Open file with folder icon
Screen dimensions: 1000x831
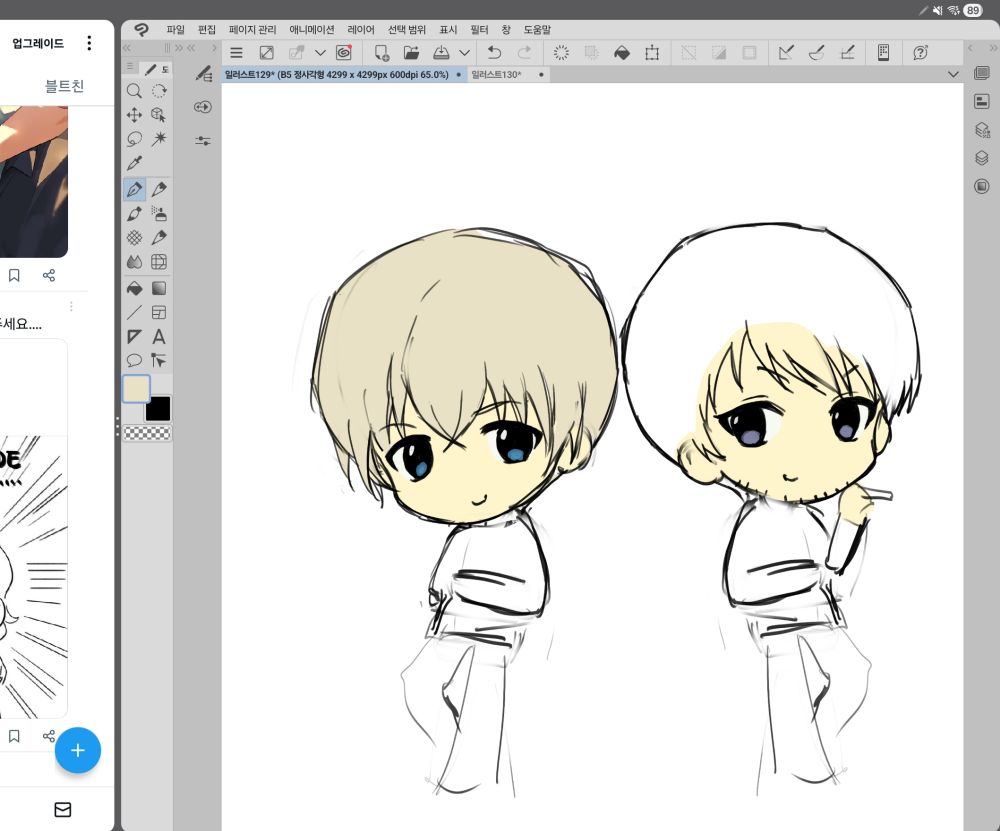tap(411, 53)
